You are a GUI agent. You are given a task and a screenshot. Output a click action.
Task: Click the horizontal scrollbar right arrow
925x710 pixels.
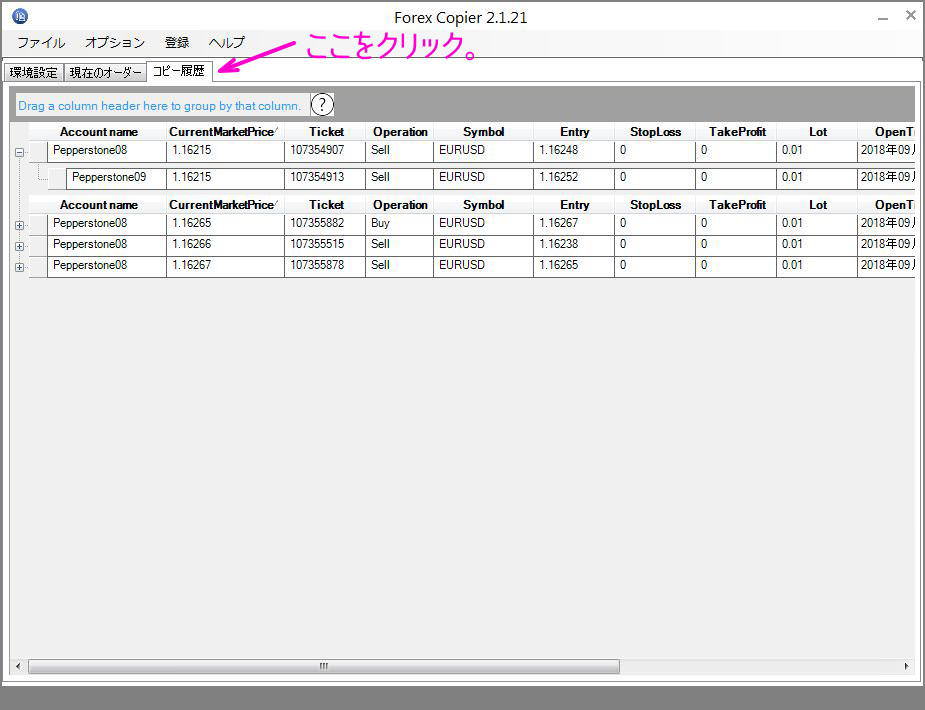(x=906, y=666)
